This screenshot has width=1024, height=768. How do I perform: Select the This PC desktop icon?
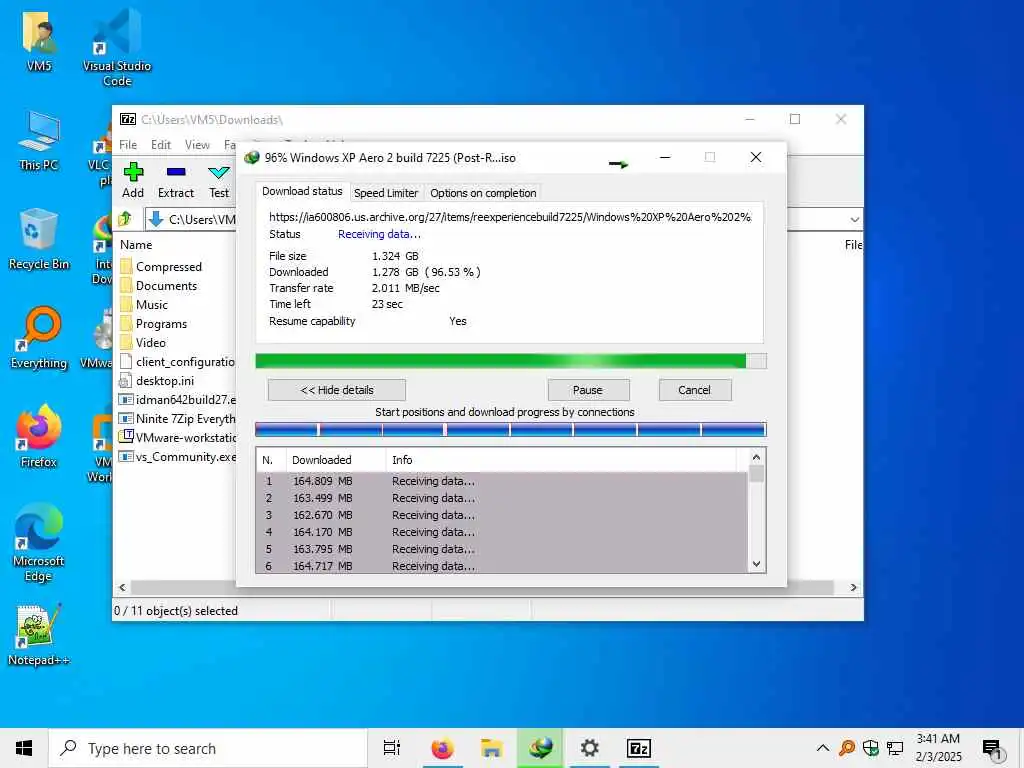coord(39,140)
